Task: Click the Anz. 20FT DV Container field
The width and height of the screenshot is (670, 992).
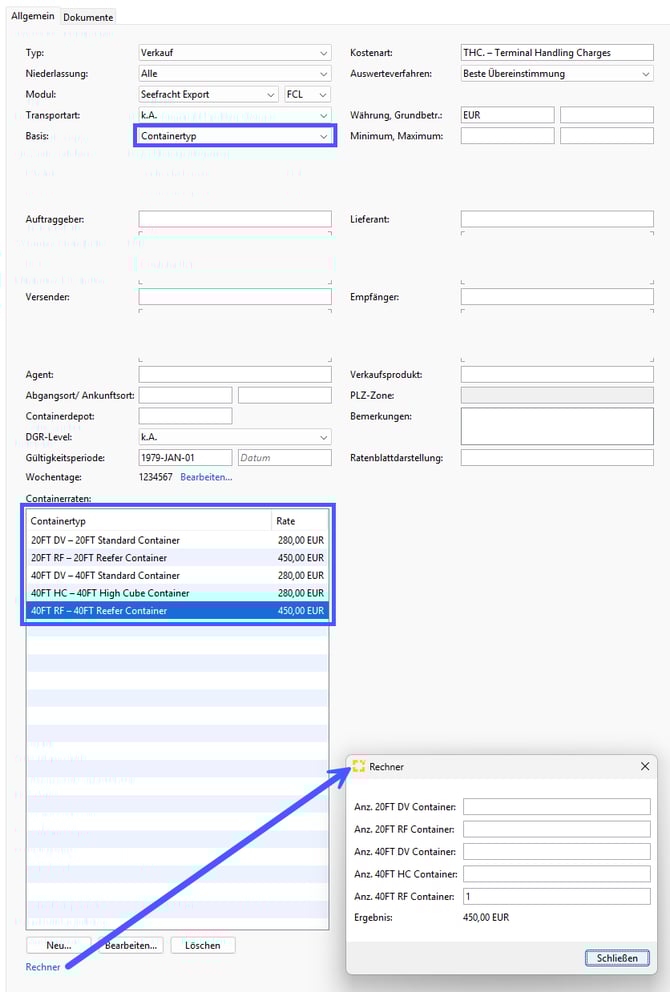Action: click(x=556, y=807)
